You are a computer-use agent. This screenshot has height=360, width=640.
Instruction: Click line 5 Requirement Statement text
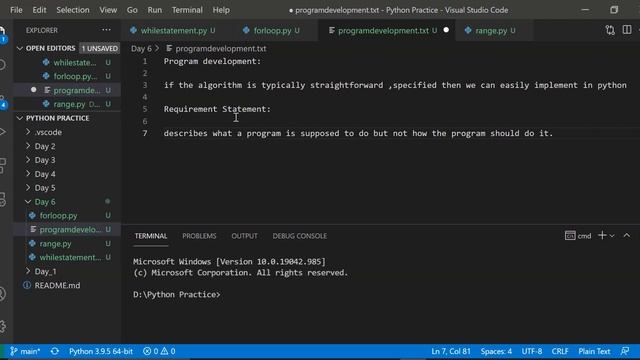tap(217, 109)
